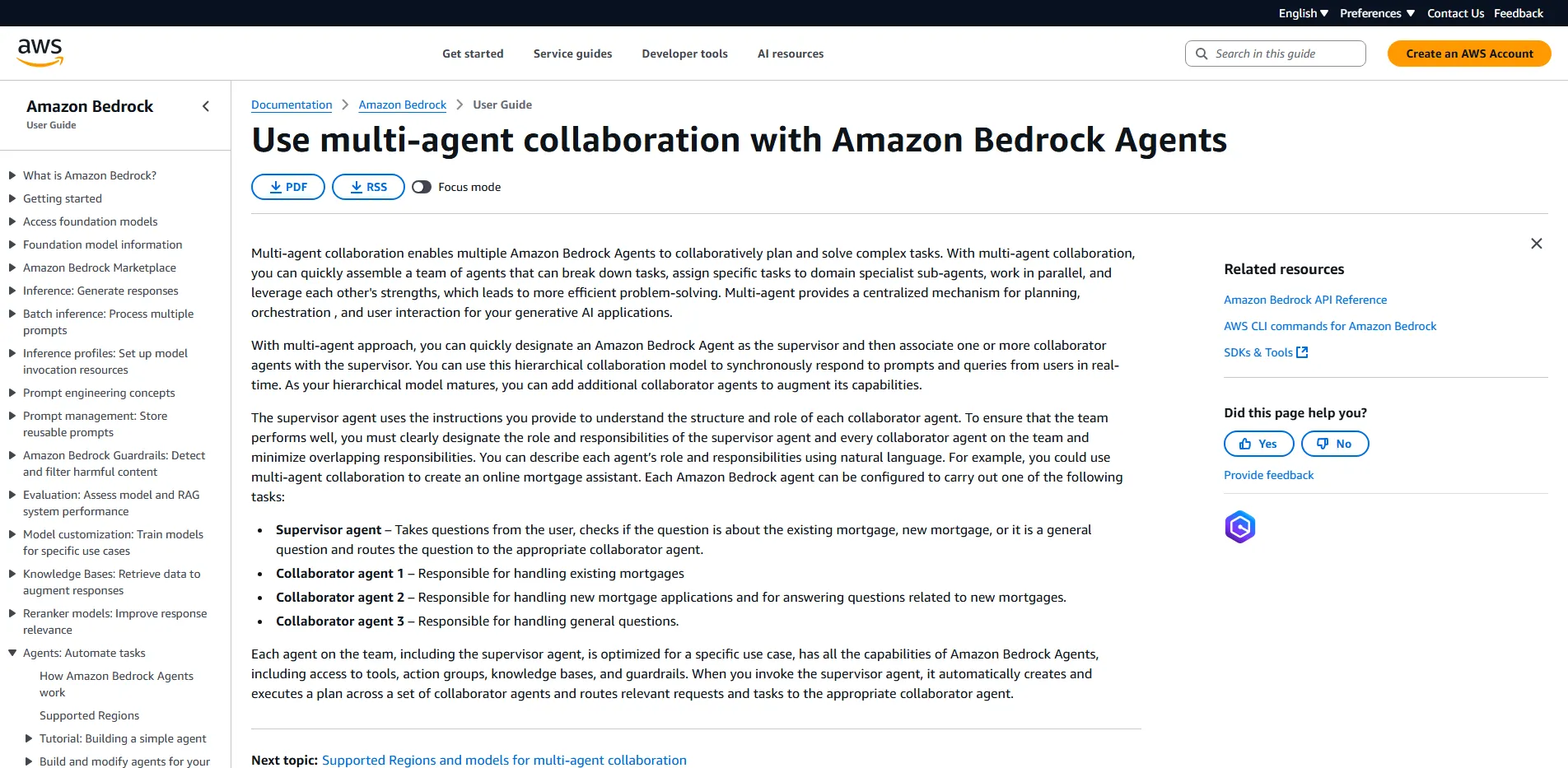This screenshot has width=1568, height=768.
Task: Click the RSS feed icon
Action: (x=357, y=187)
